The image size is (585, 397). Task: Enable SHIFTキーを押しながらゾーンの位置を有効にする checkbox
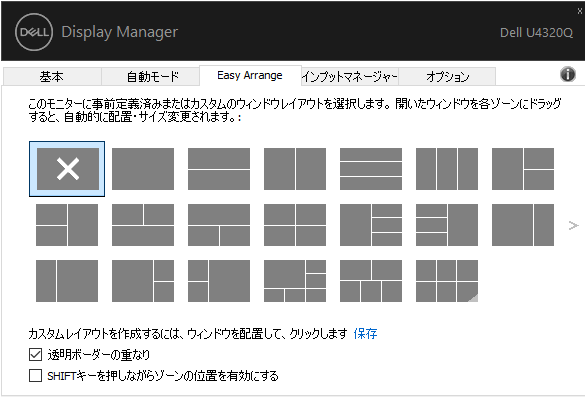(x=35, y=375)
